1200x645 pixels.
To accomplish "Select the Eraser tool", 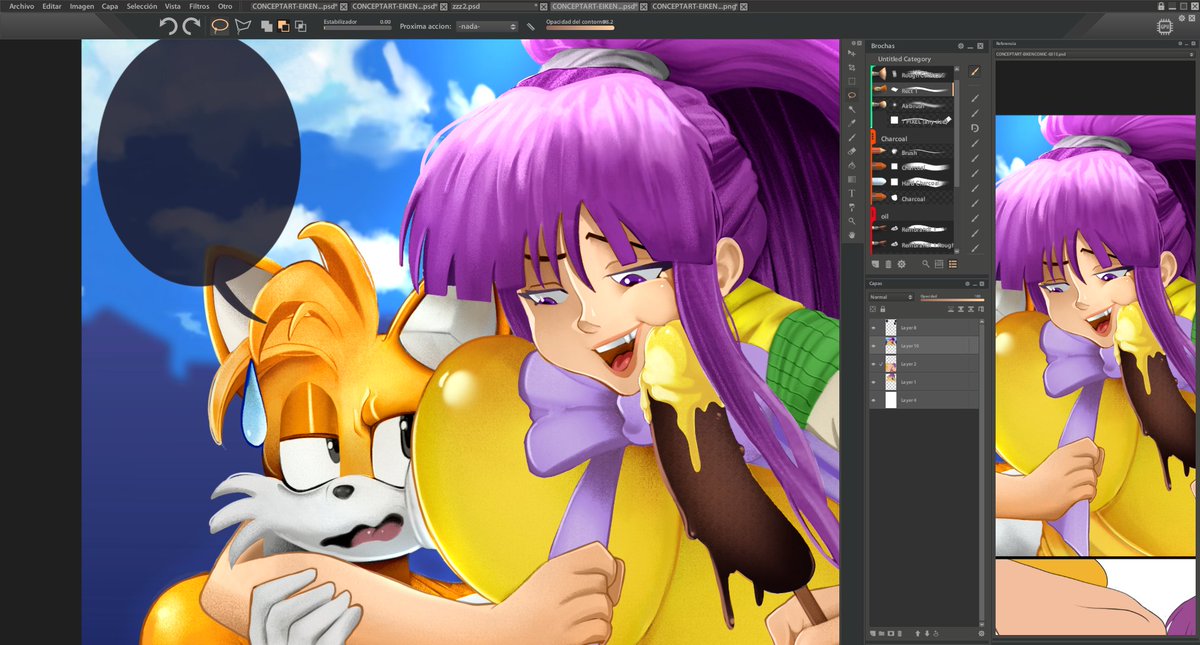I will (x=852, y=151).
